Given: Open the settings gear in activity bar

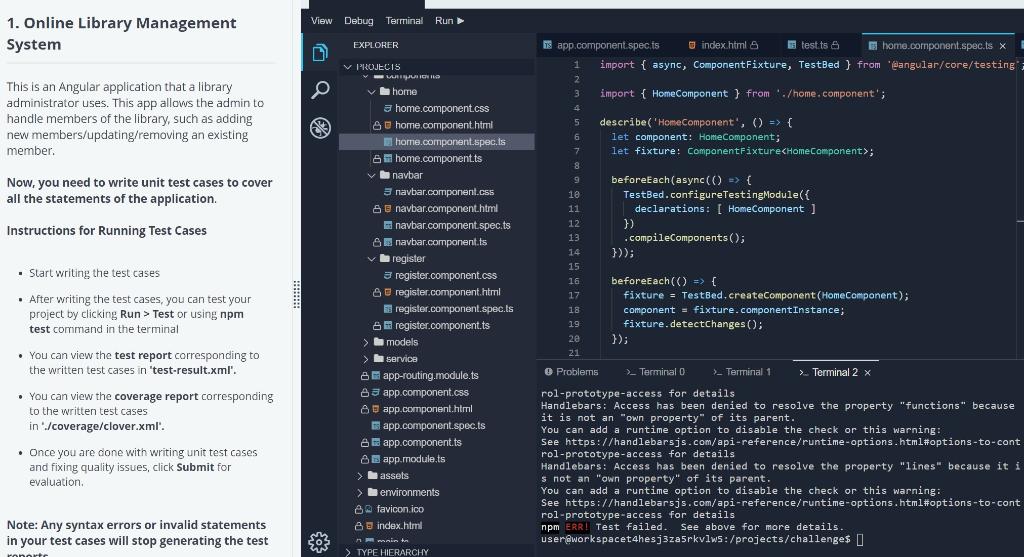Looking at the screenshot, I should 319,542.
